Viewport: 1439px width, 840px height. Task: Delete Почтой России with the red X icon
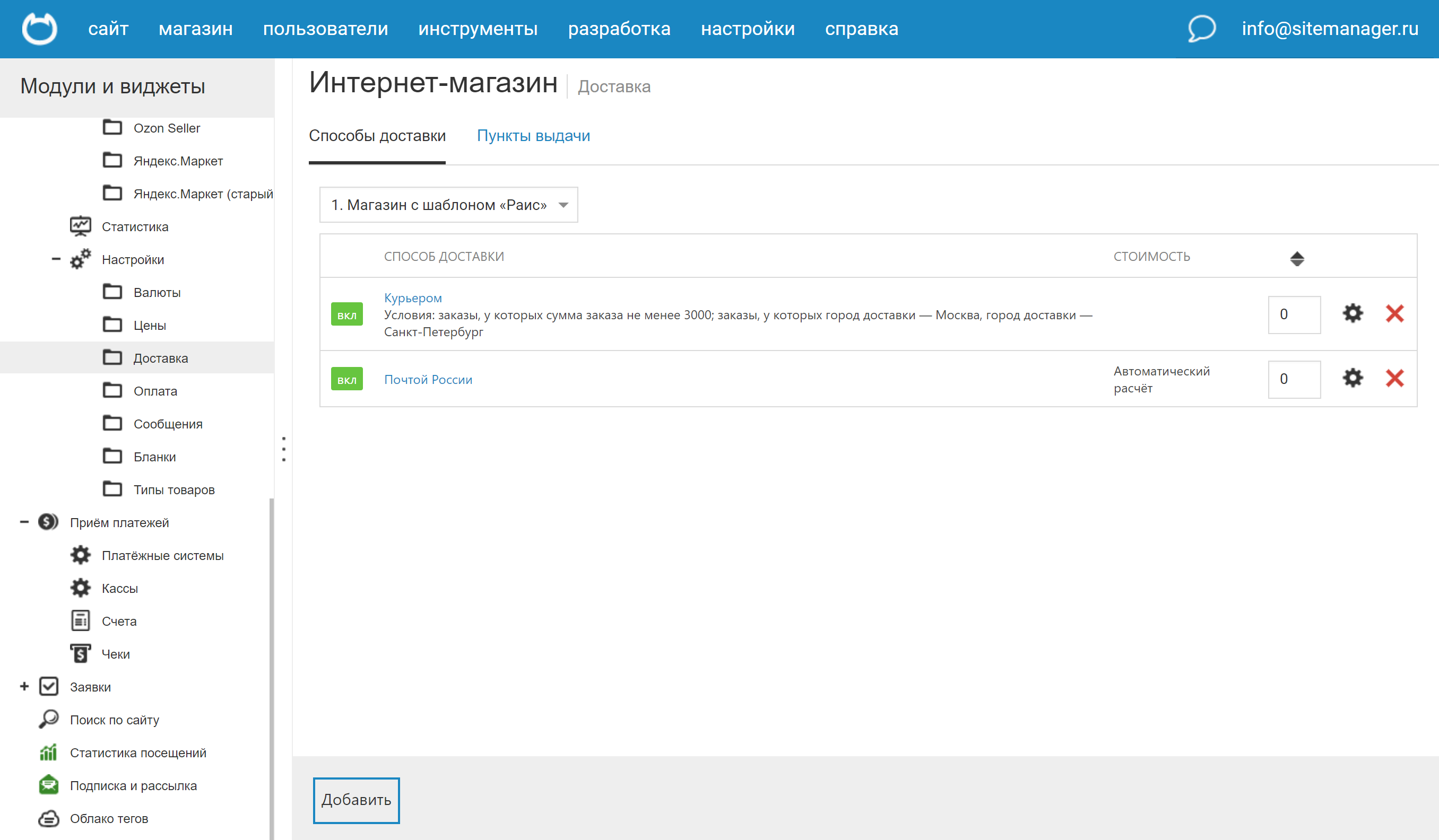click(x=1394, y=378)
